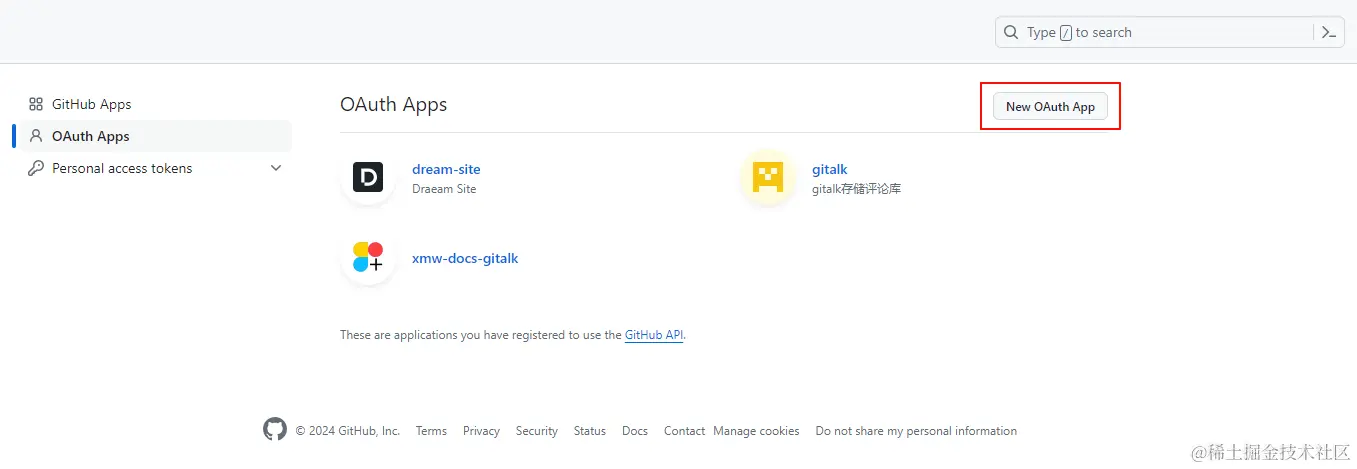Click the search magnifier icon
1357x469 pixels.
(1012, 32)
